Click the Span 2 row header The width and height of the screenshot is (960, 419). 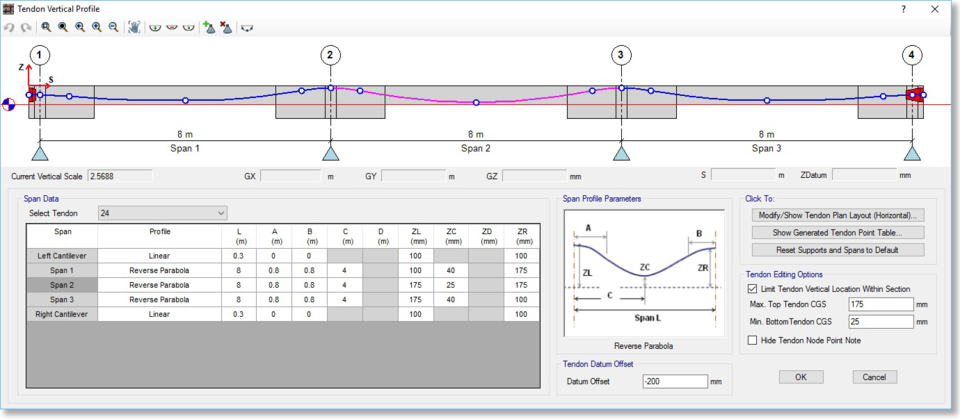pos(61,285)
